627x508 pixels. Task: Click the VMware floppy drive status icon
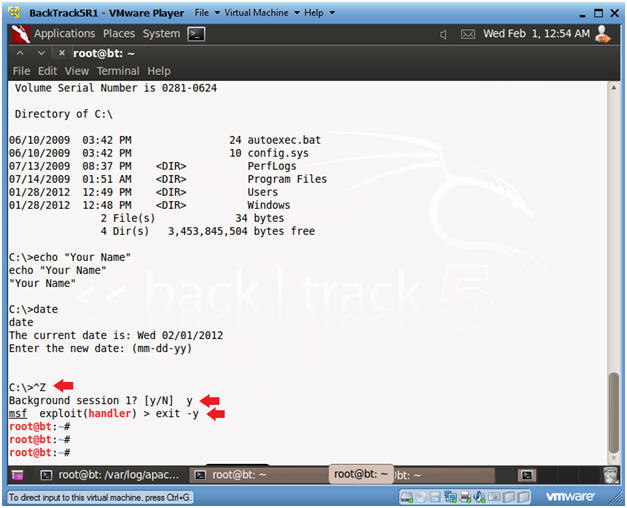pos(435,497)
